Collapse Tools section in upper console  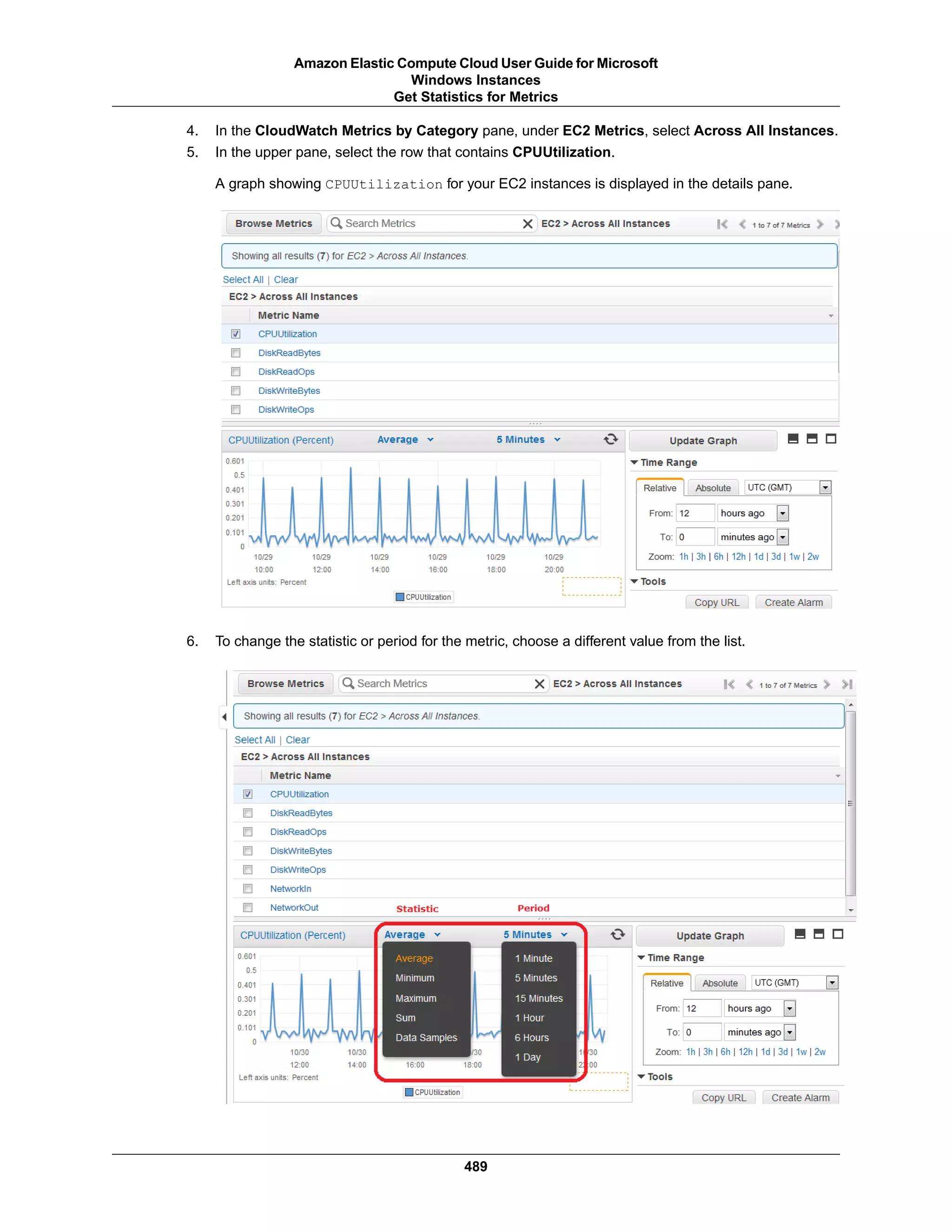pos(635,581)
